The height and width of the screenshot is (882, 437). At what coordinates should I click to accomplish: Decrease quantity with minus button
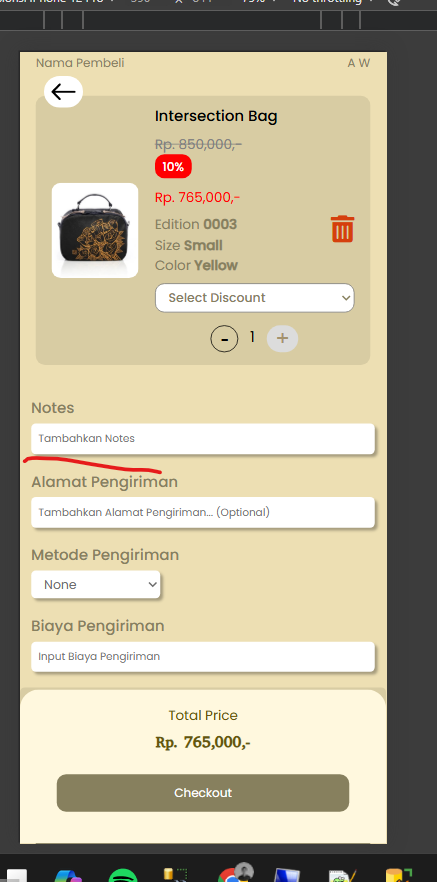coord(224,339)
